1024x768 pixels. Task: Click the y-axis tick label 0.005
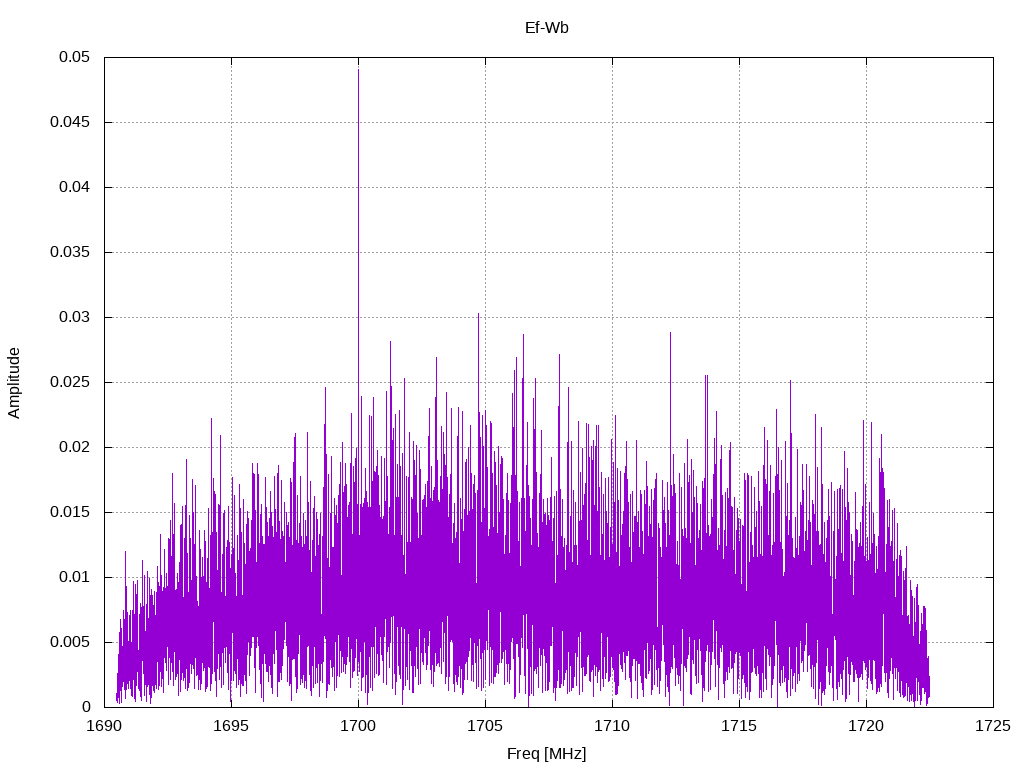click(71, 642)
